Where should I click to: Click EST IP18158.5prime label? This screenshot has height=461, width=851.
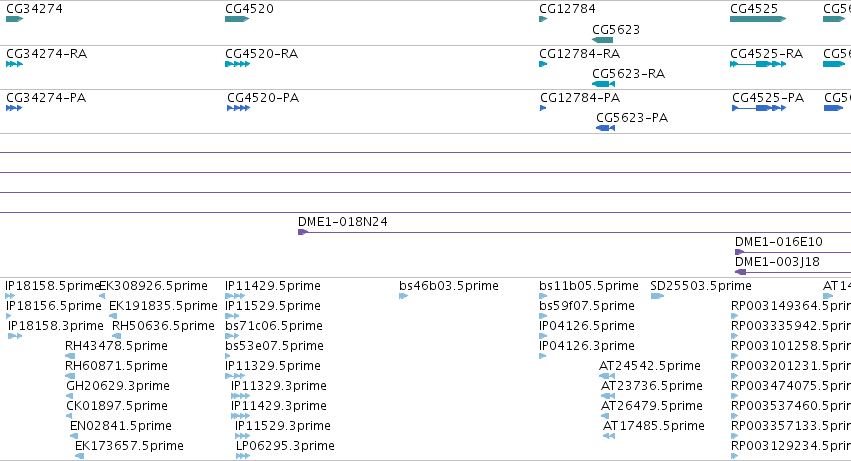pyautogui.click(x=52, y=286)
